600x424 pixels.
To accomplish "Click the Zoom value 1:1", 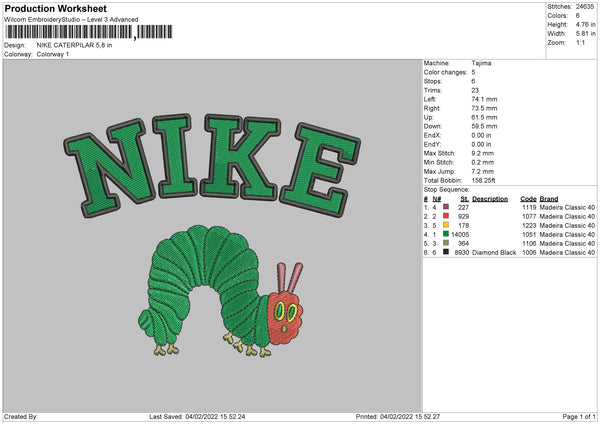I will pyautogui.click(x=580, y=42).
